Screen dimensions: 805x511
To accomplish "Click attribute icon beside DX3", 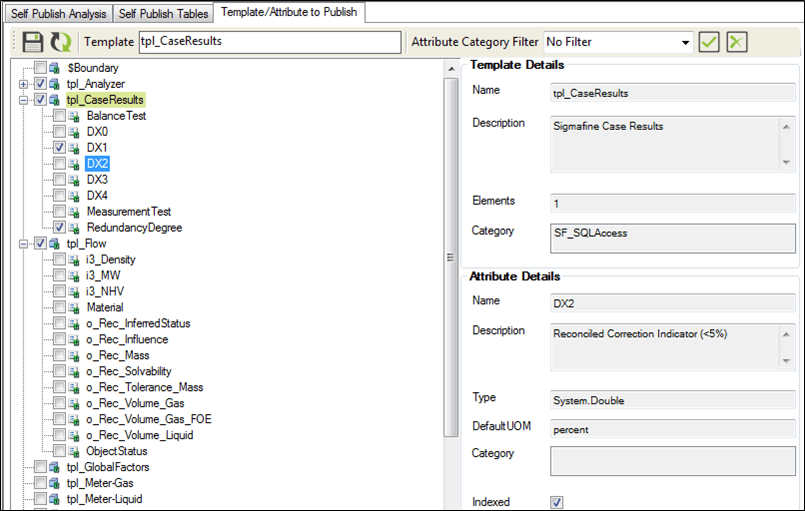I will (x=73, y=180).
